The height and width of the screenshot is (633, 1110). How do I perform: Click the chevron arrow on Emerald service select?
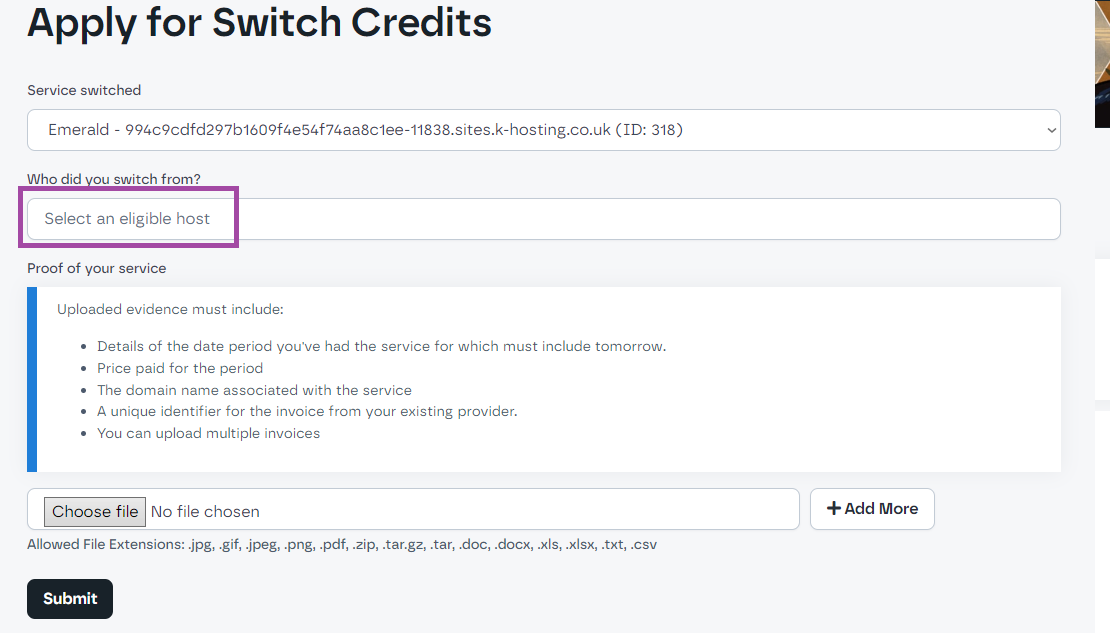pyautogui.click(x=1051, y=130)
